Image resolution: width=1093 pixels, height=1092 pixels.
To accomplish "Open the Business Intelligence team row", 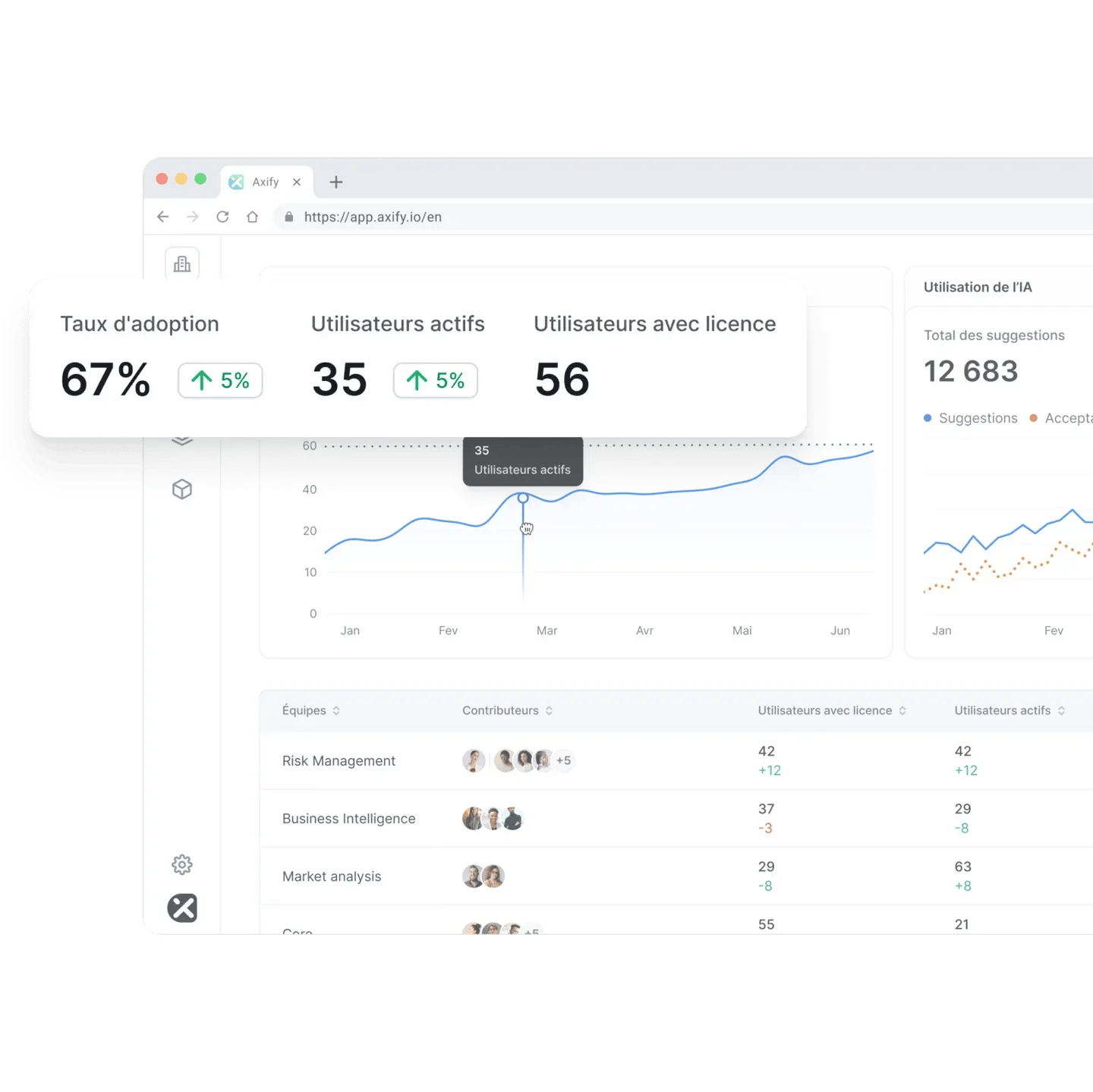I will [348, 819].
